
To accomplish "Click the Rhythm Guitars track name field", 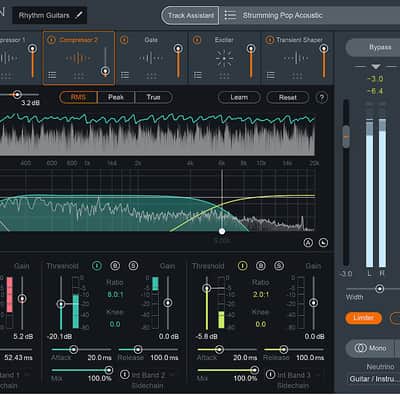I will pyautogui.click(x=50, y=15).
